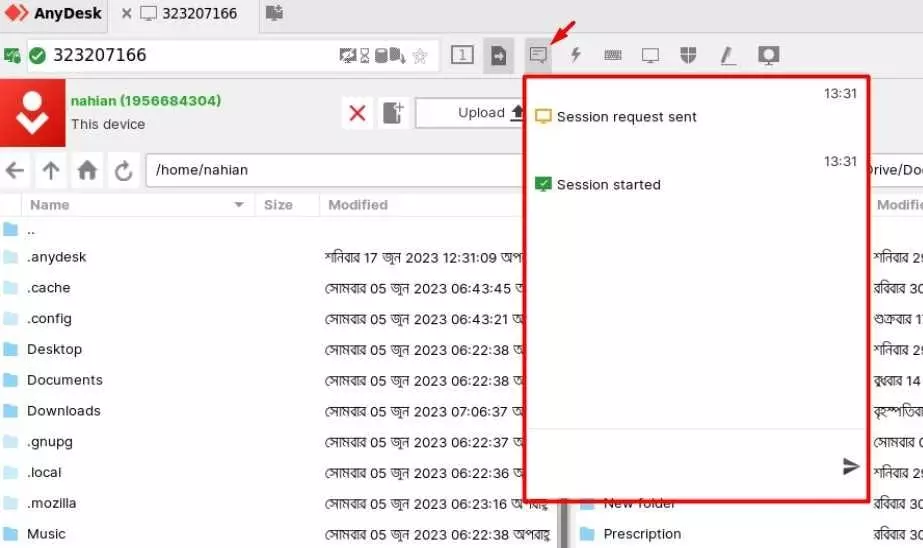Click the connection quality icon left of address
The height and width of the screenshot is (548, 923).
[x=12, y=56]
